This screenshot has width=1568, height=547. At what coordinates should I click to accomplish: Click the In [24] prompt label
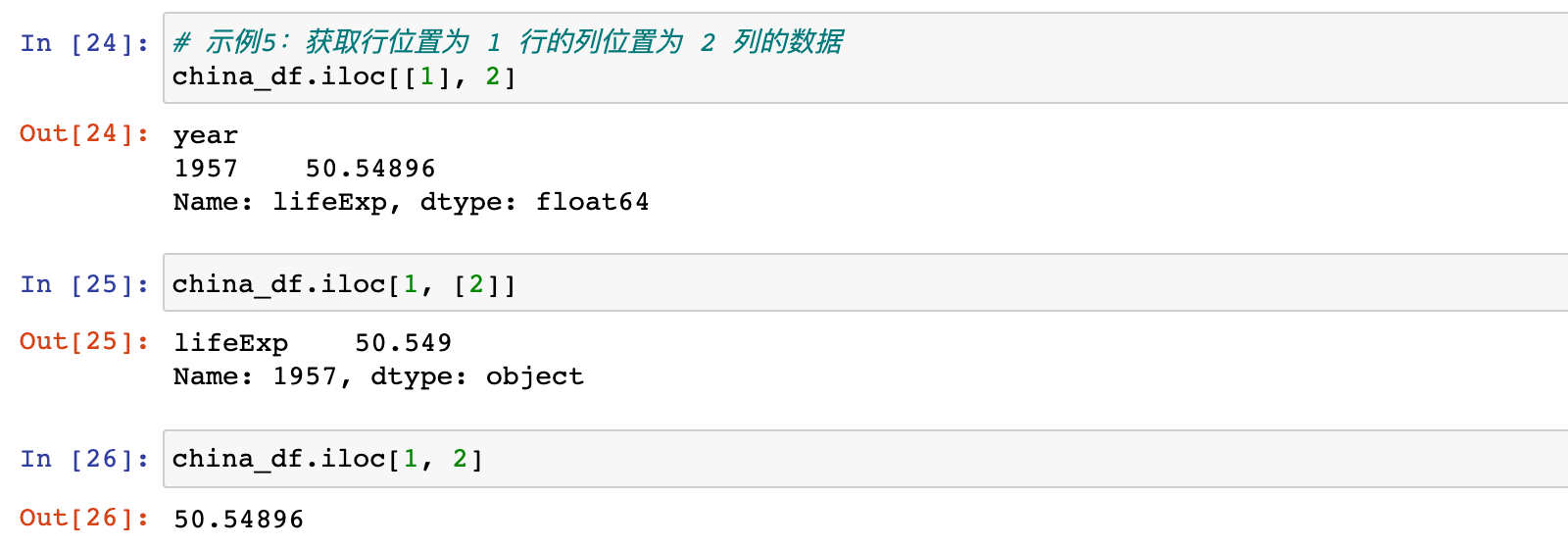[84, 43]
